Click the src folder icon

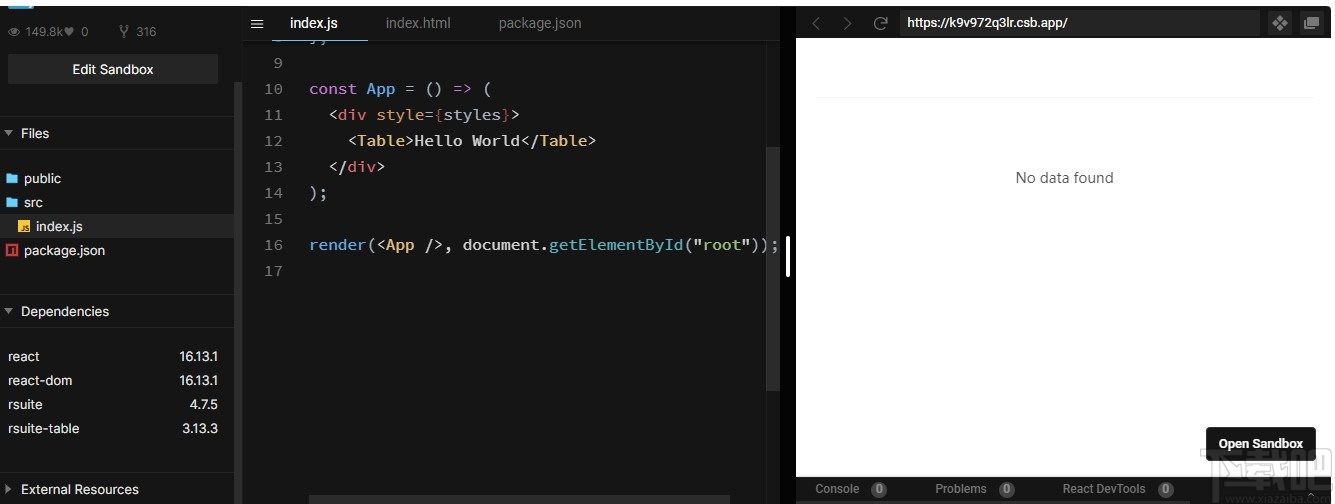tap(12, 202)
